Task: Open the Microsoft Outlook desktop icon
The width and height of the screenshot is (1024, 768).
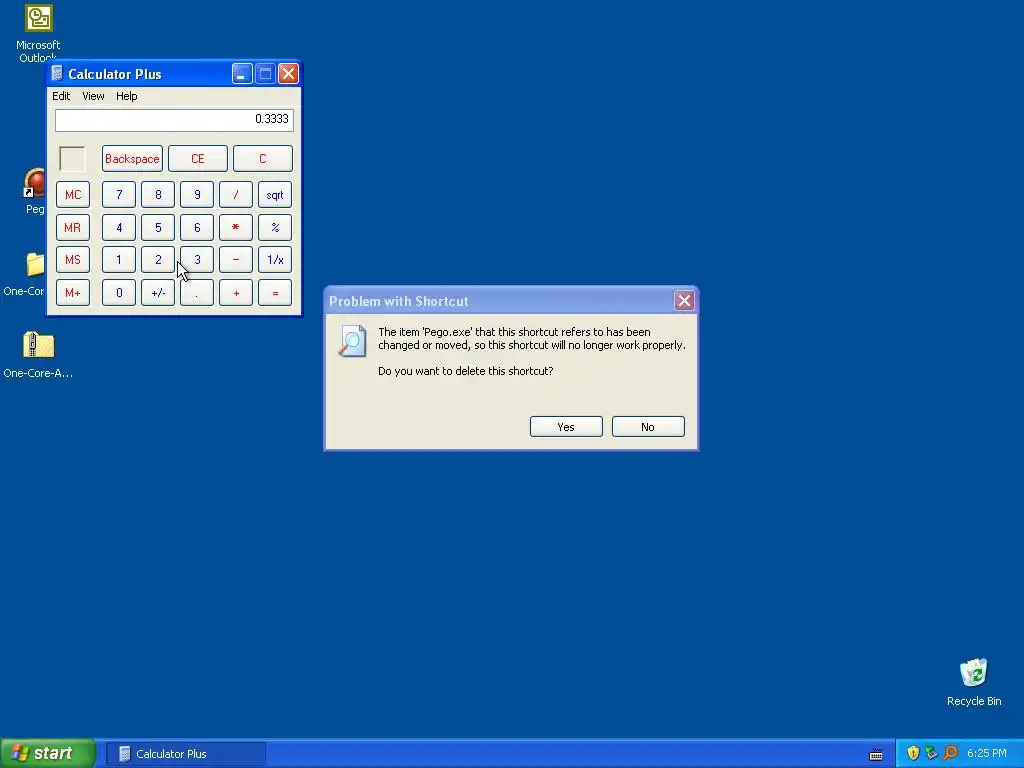Action: click(38, 18)
